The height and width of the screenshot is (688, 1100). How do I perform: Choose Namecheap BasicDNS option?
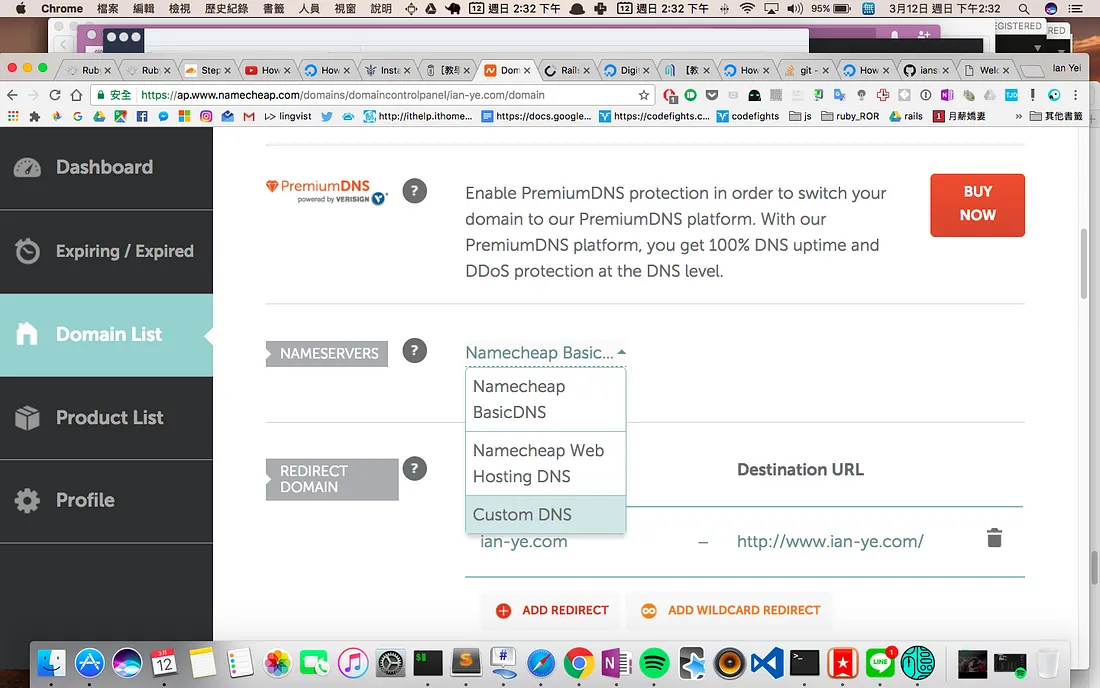click(545, 399)
